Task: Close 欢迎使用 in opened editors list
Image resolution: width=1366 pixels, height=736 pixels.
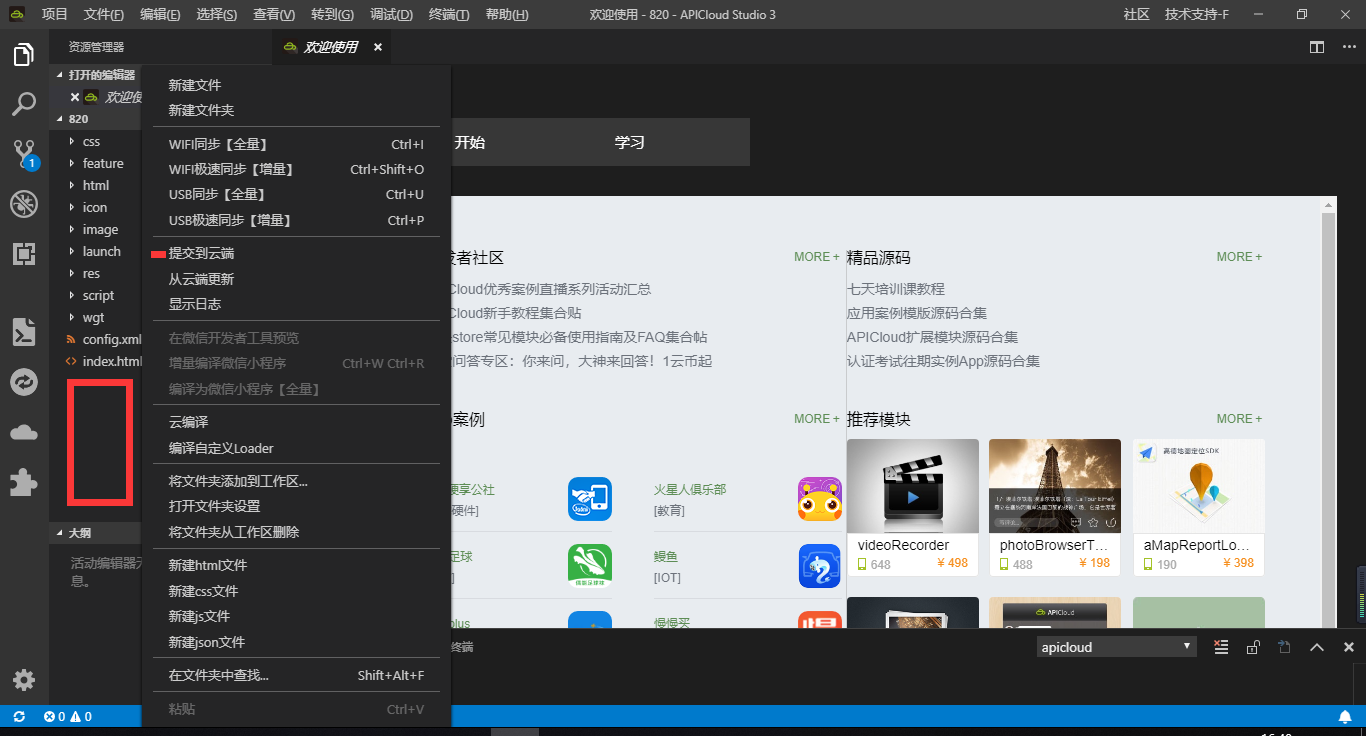Action: (x=74, y=97)
